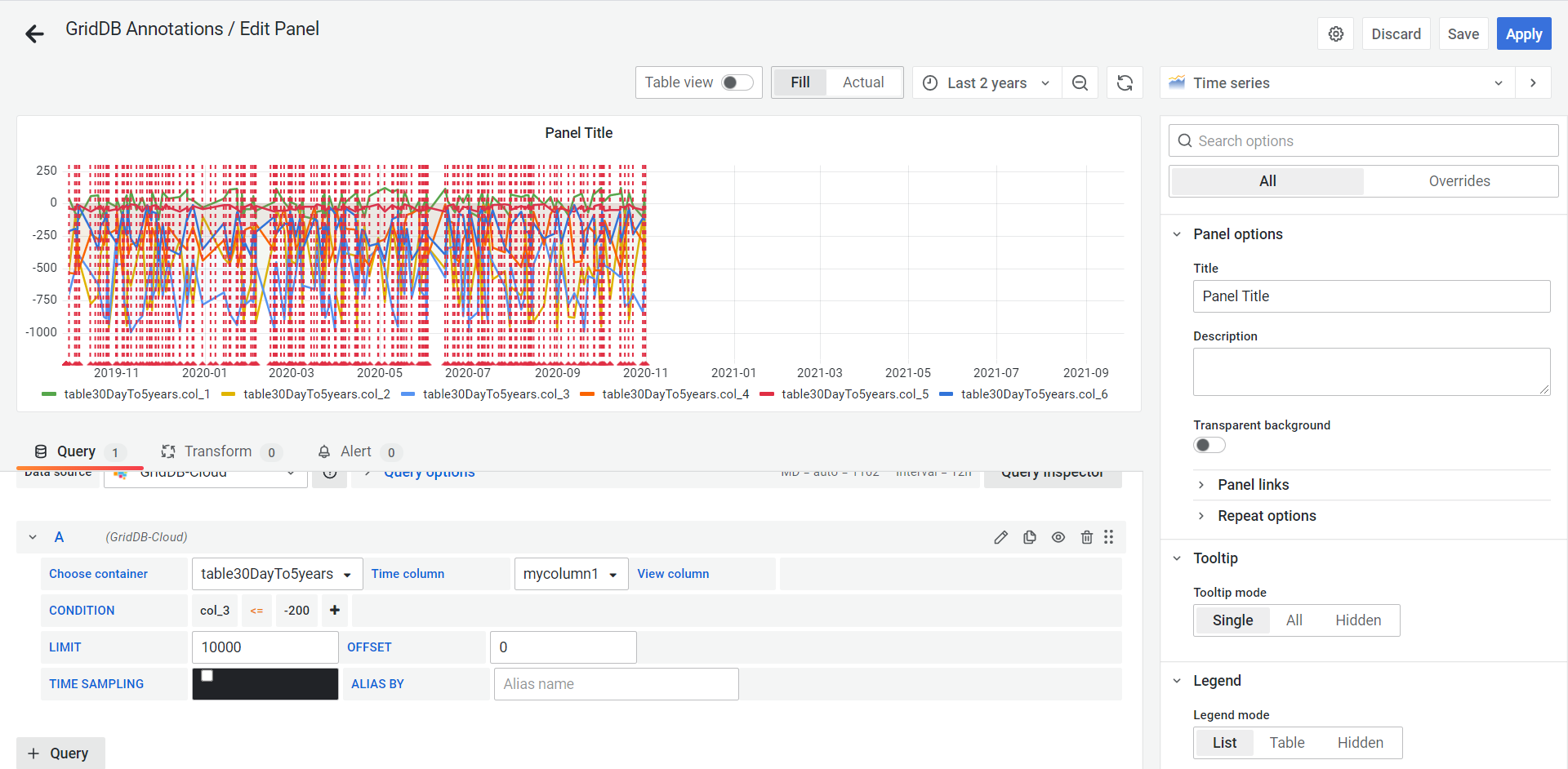
Task: Hide query A using the eye icon
Action: click(x=1058, y=537)
